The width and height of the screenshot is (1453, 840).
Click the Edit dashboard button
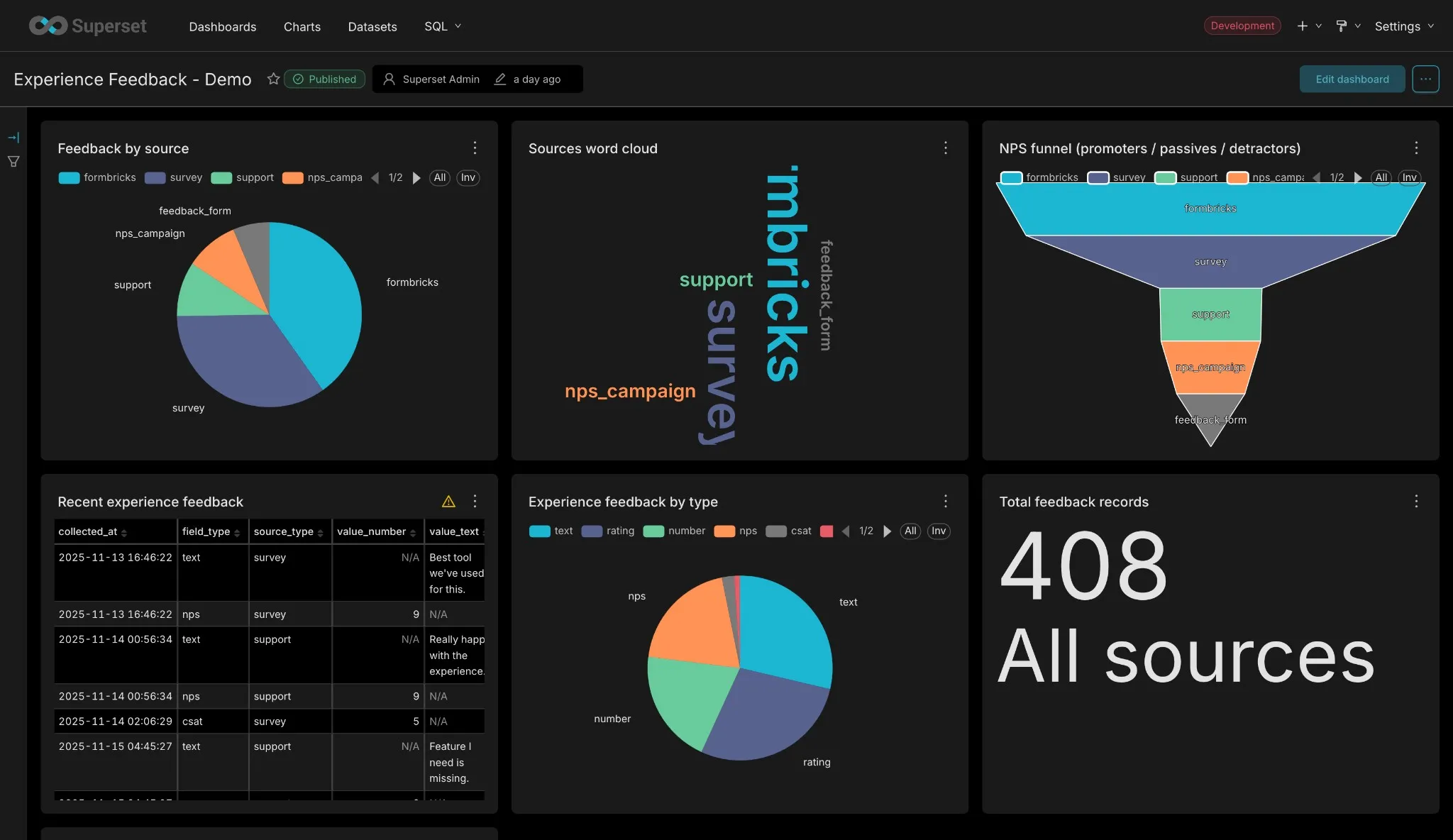click(1352, 79)
